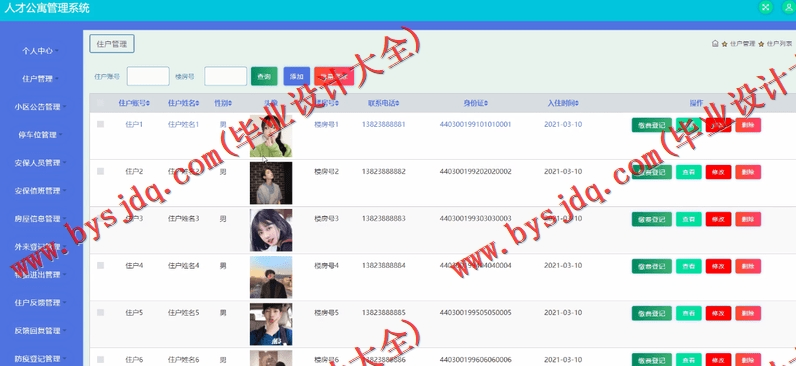This screenshot has width=796, height=366.
Task: Expand the 反馈回复管理 sidebar menu
Action: pyautogui.click(x=40, y=330)
